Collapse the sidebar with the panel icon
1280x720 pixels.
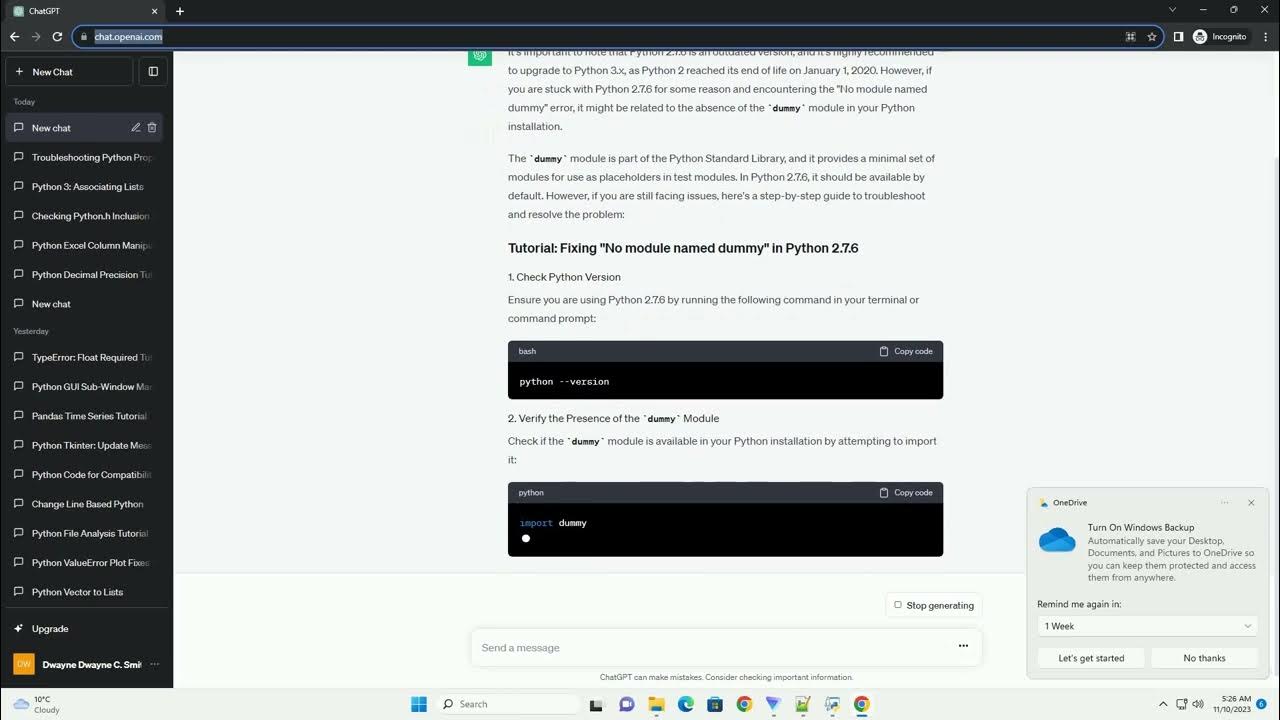tap(153, 72)
